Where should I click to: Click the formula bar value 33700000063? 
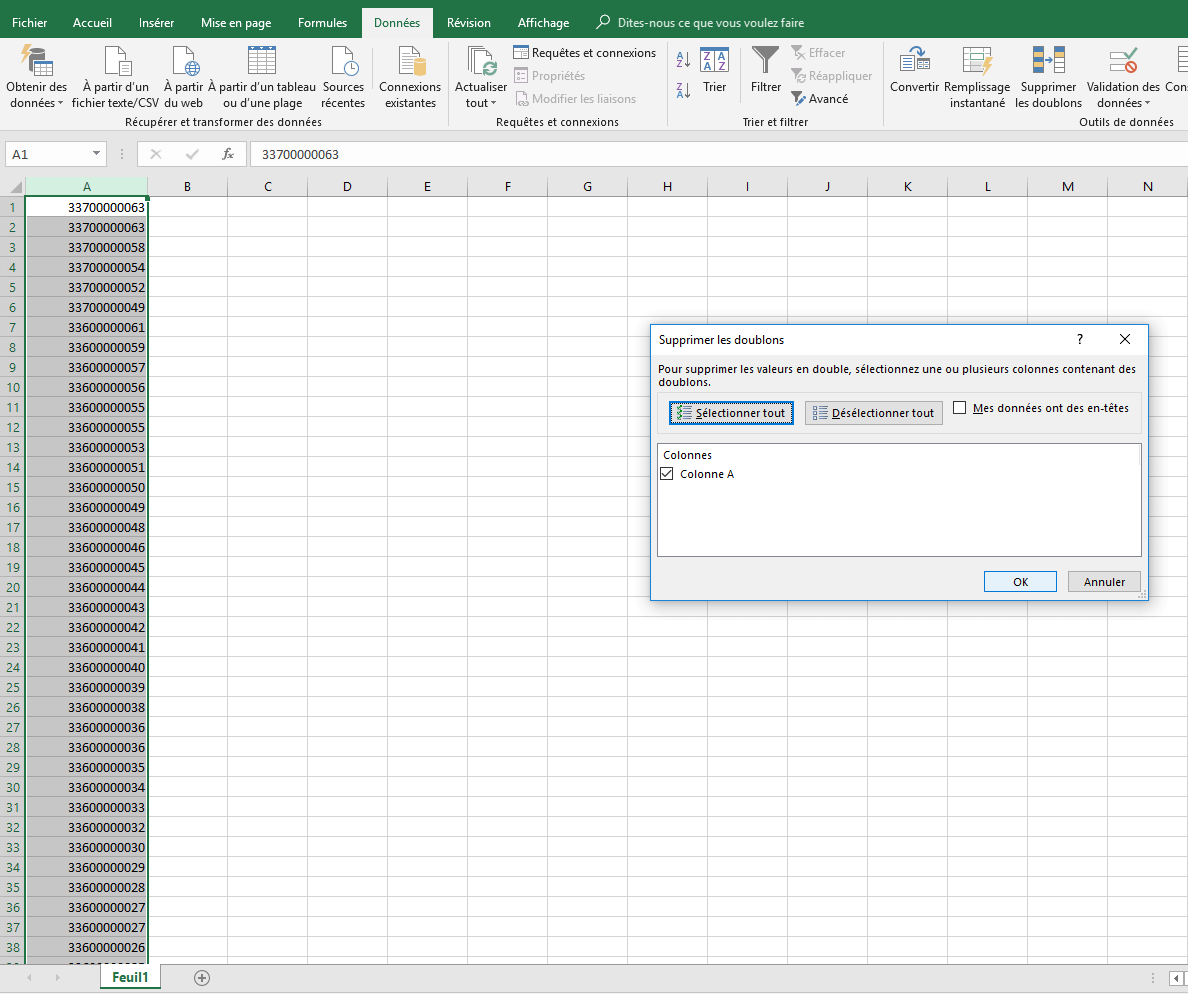[300, 154]
